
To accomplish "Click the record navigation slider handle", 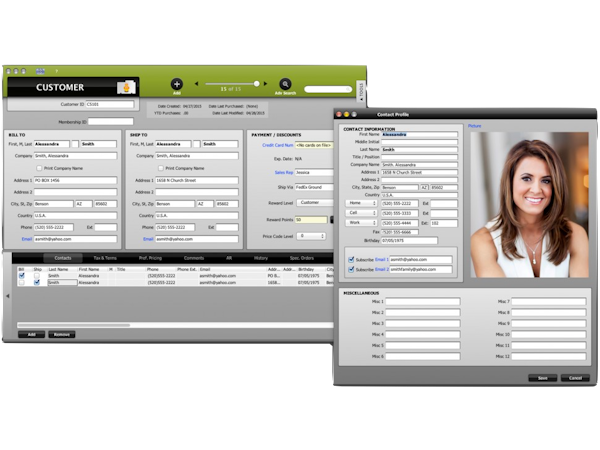I will tap(256, 84).
